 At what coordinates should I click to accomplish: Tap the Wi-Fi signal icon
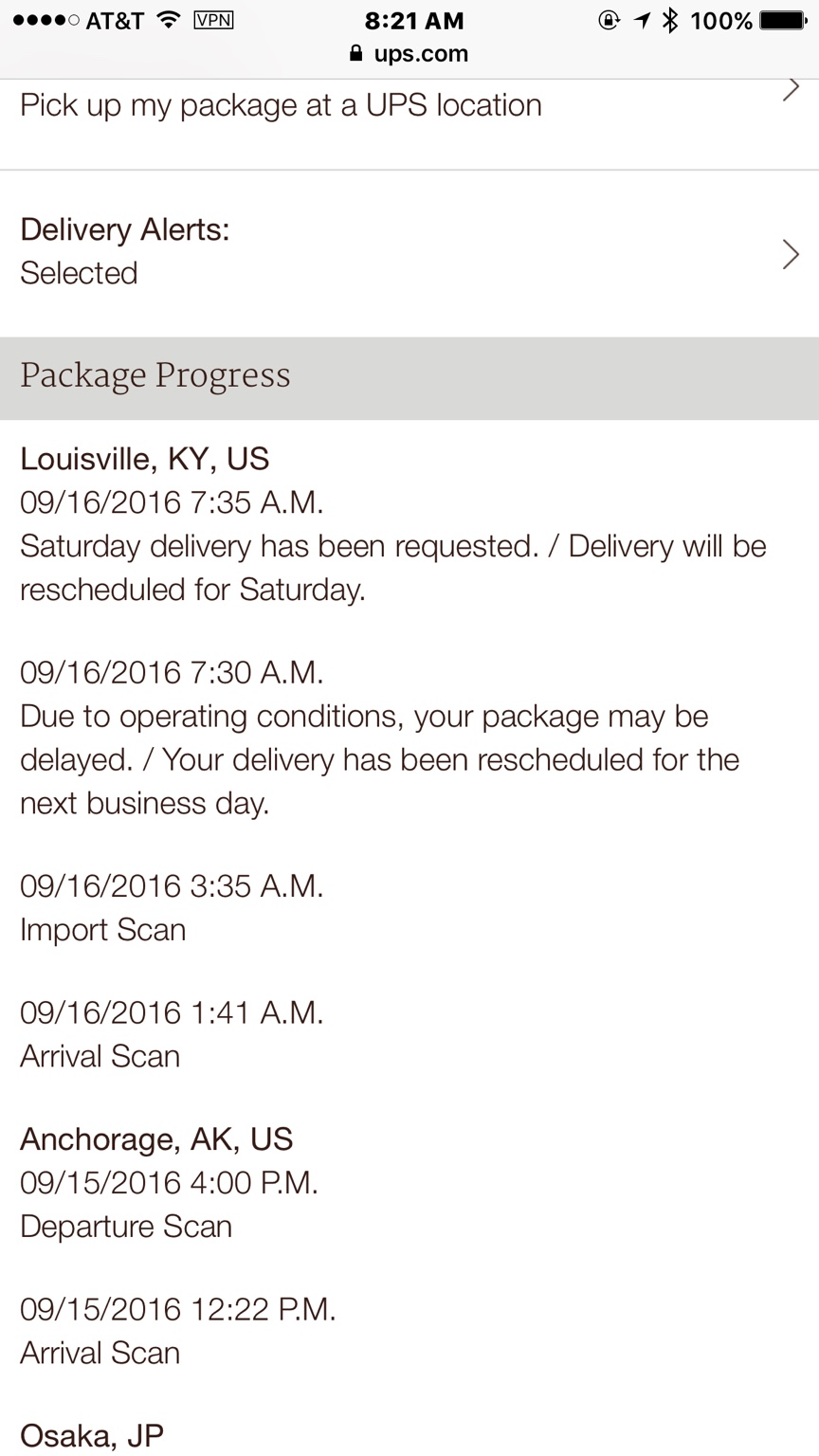point(170,20)
